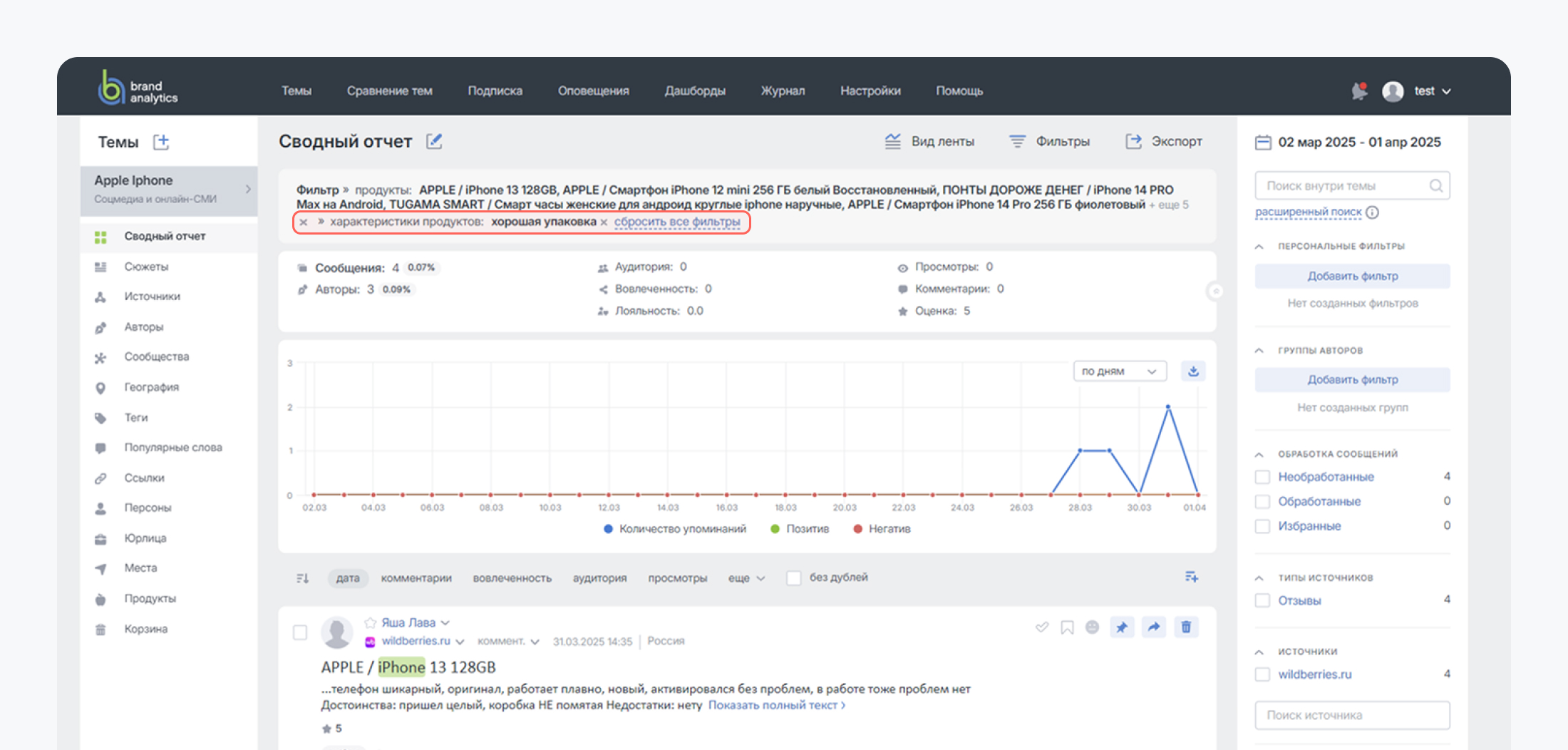The height and width of the screenshot is (750, 1568).
Task: Collapse Группы авторов section
Action: [x=1259, y=351]
